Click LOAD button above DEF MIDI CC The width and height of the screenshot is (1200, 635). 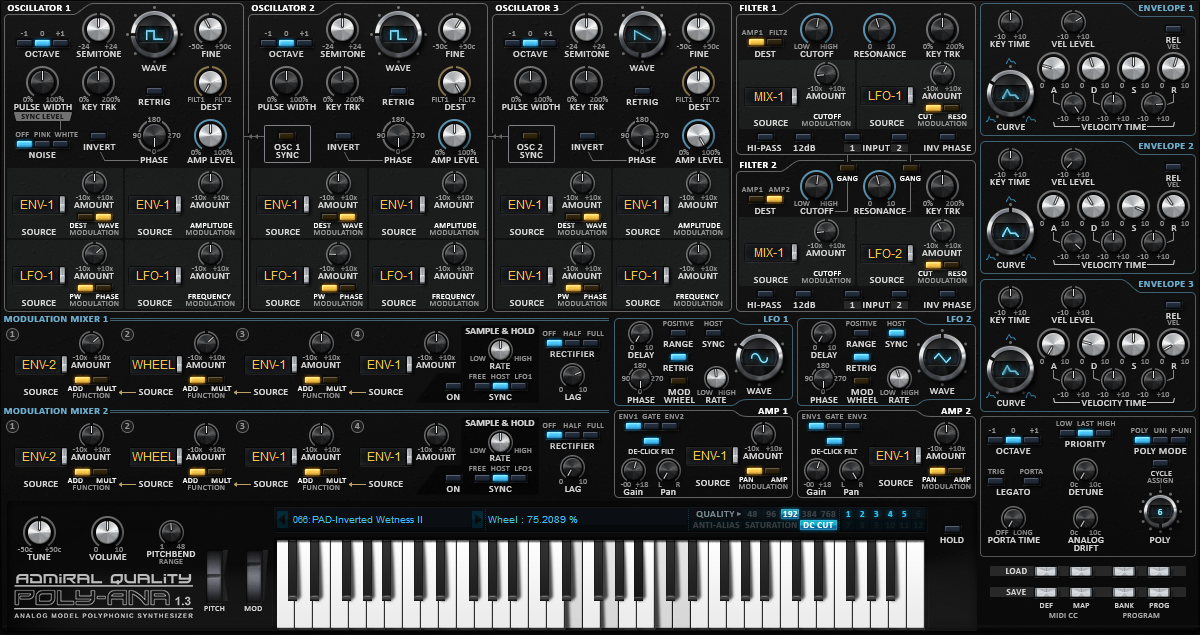point(1045,571)
